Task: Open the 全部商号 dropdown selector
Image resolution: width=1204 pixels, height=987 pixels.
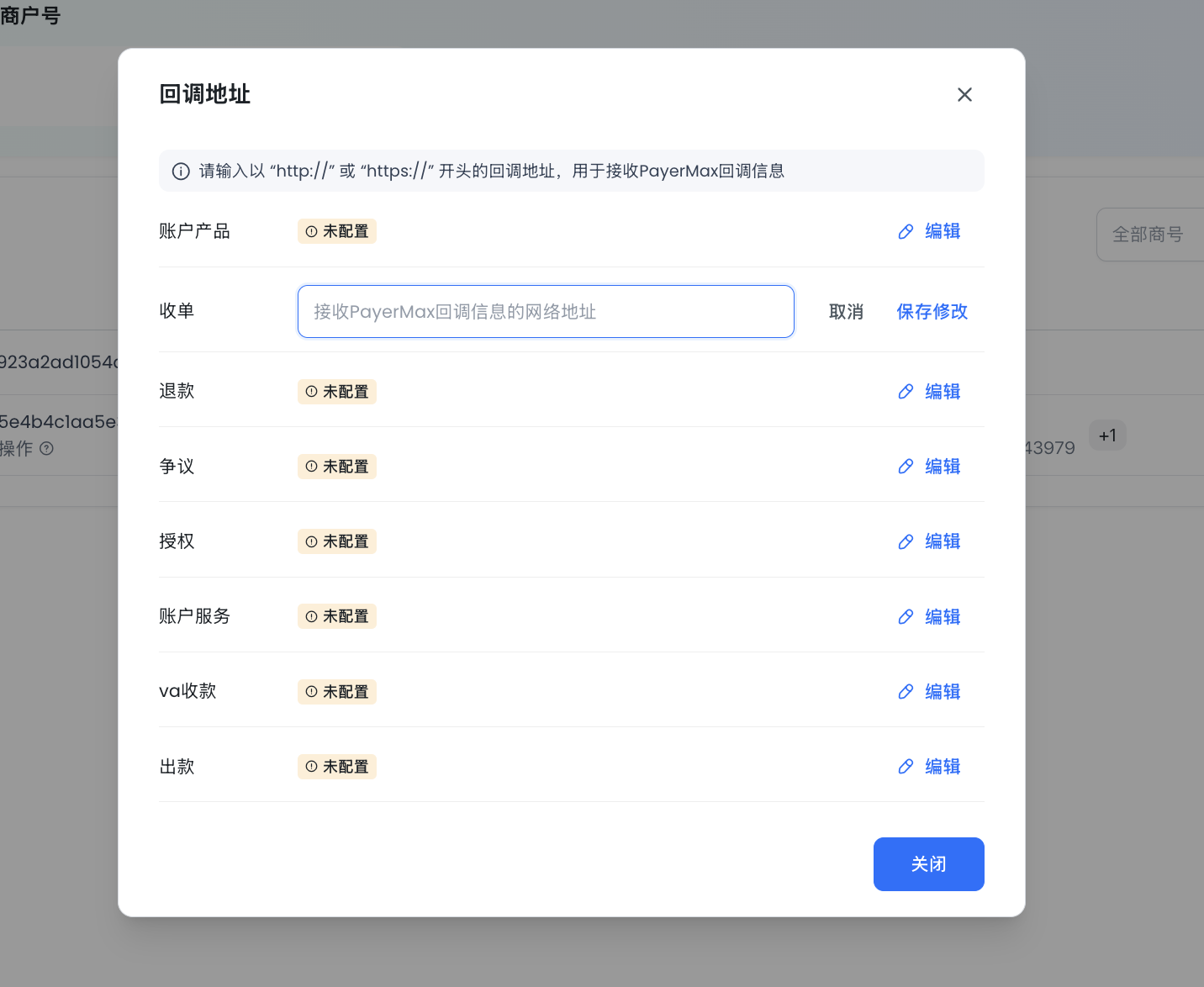Action: (1149, 235)
